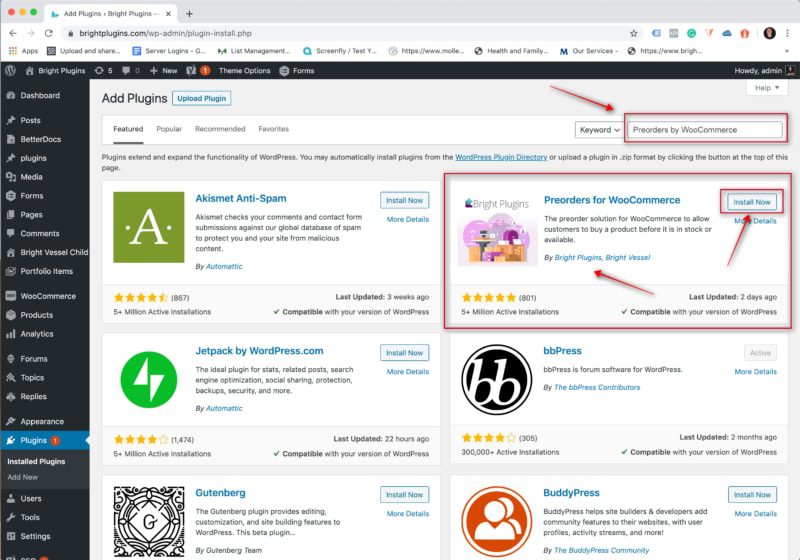Install Now for Preorders for WooCommerce
The height and width of the screenshot is (560, 800).
tap(752, 202)
